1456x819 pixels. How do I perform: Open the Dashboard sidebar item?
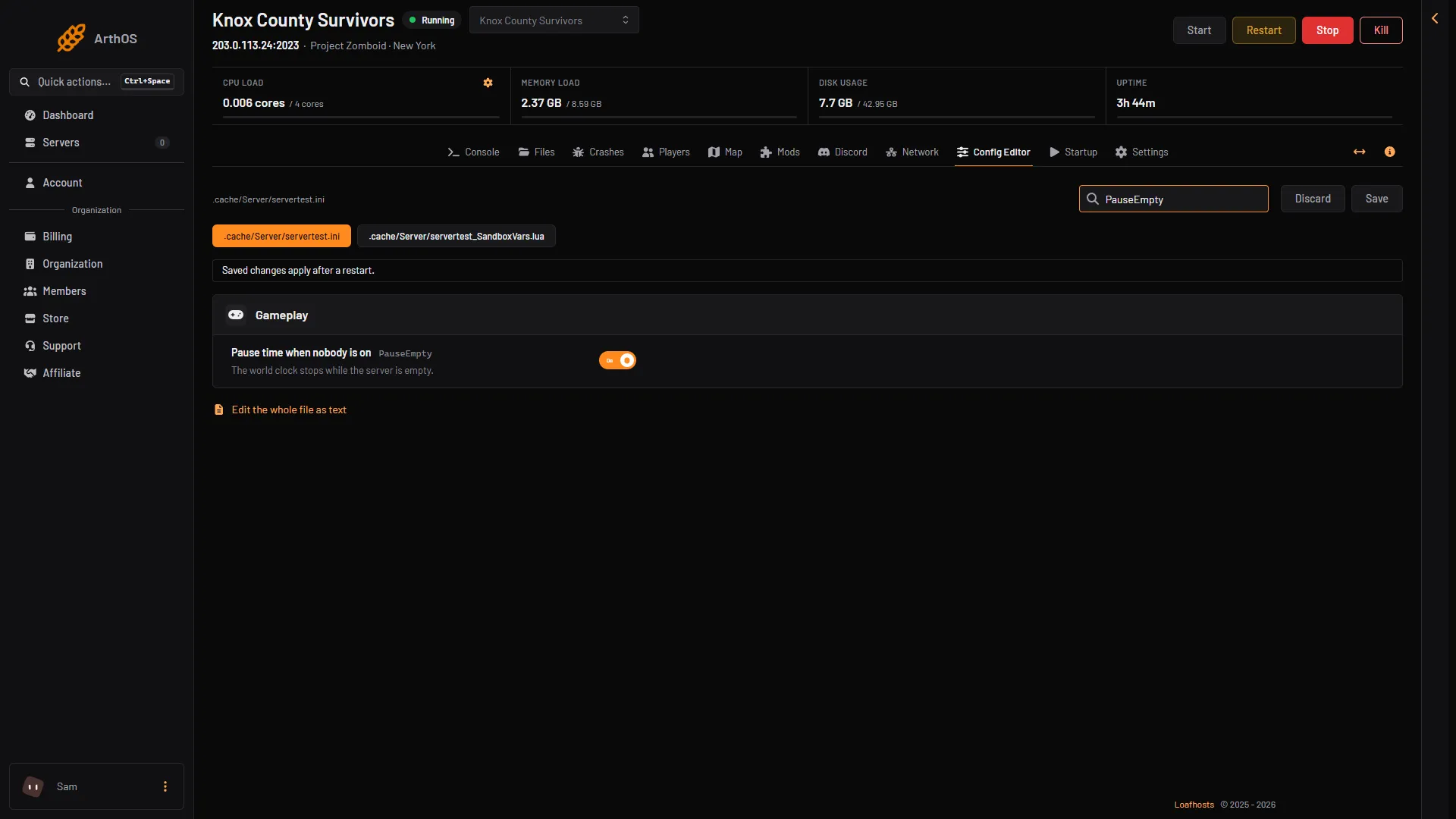click(96, 115)
